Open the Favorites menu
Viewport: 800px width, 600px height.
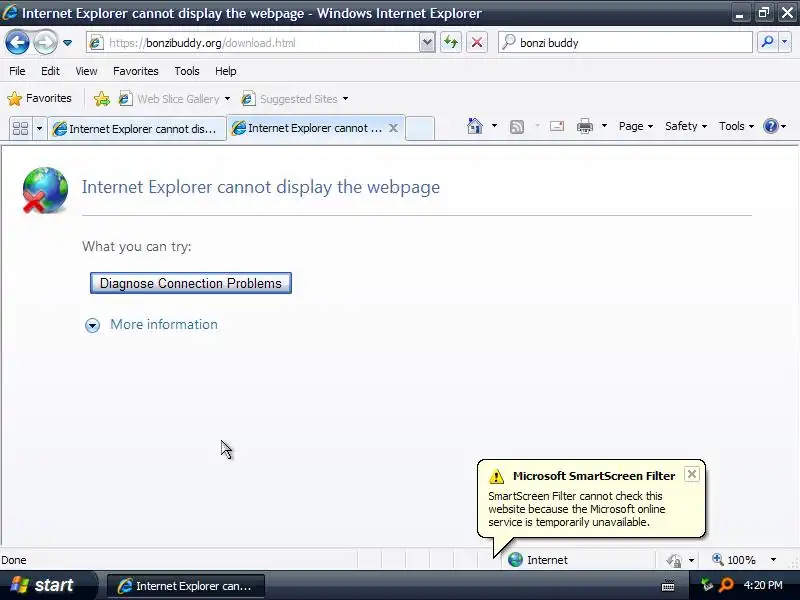(136, 71)
